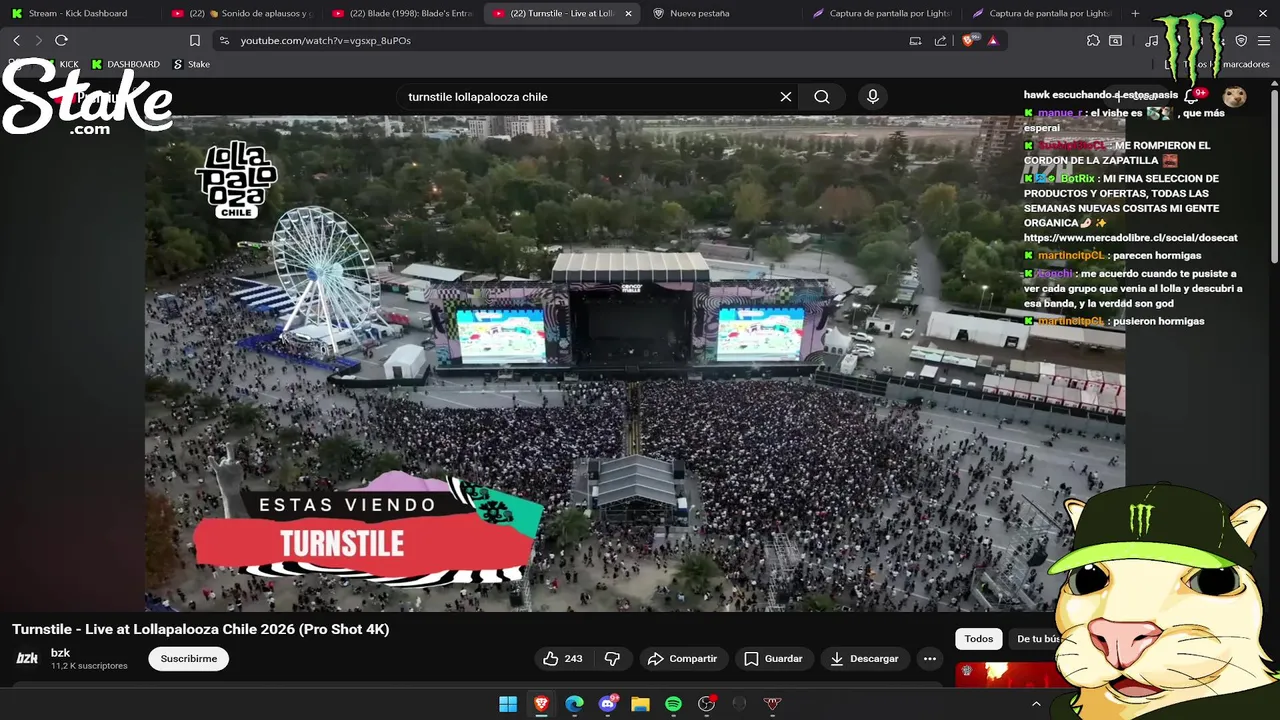Screen dimensions: 1280x720
Task: Open the Brave VPN shield icon
Action: tap(1241, 40)
